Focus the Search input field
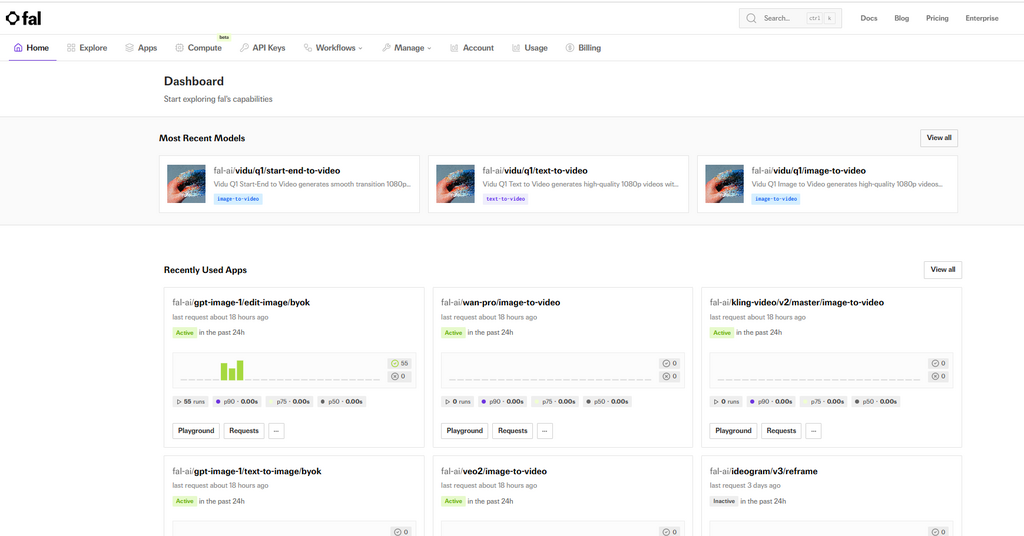This screenshot has height=536, width=1024. 790,18
